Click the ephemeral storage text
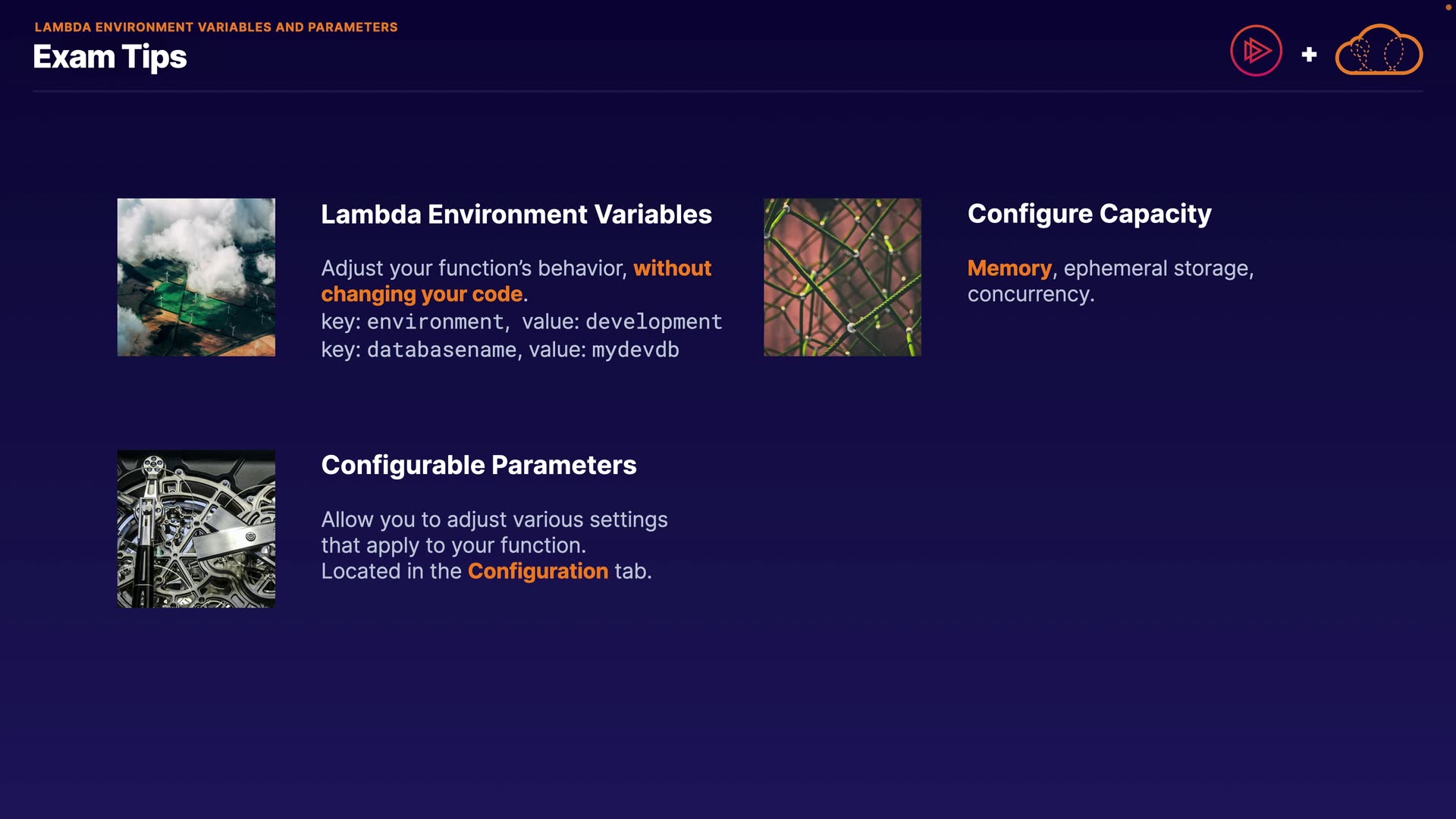1456x819 pixels. 1156,268
